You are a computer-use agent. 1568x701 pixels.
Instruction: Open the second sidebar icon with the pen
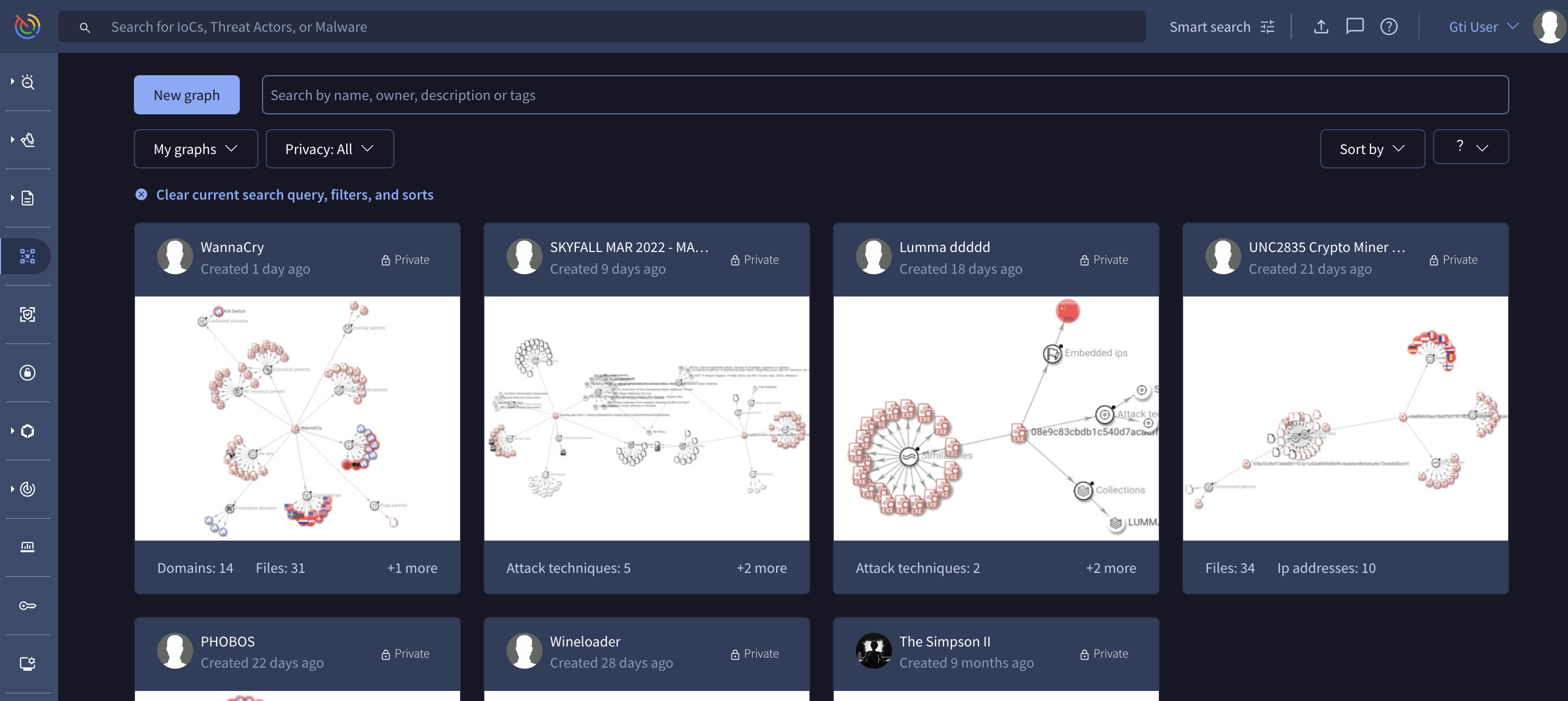pos(28,140)
